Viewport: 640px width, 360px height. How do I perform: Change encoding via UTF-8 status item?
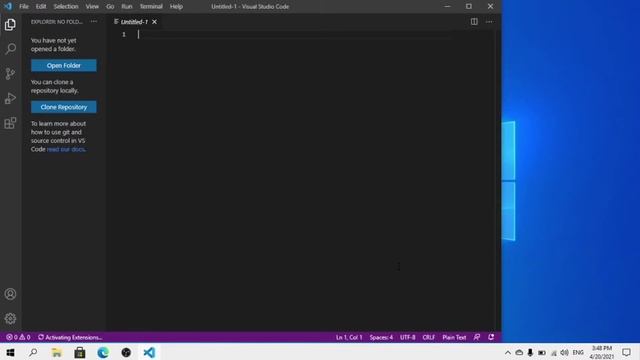tap(407, 337)
